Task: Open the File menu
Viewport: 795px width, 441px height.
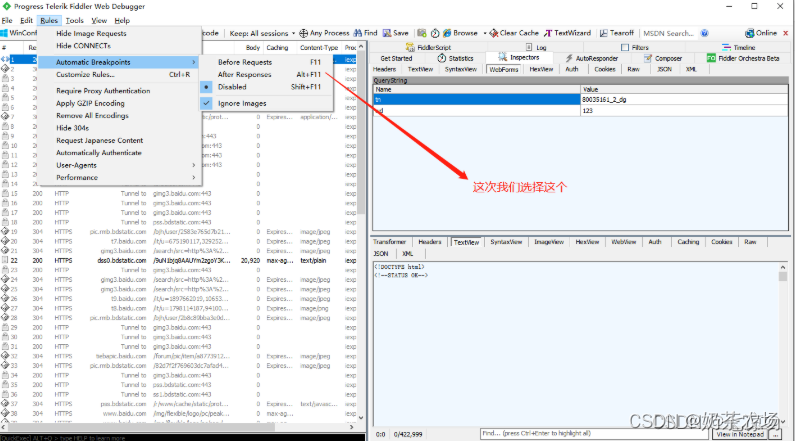Action: click(x=7, y=20)
